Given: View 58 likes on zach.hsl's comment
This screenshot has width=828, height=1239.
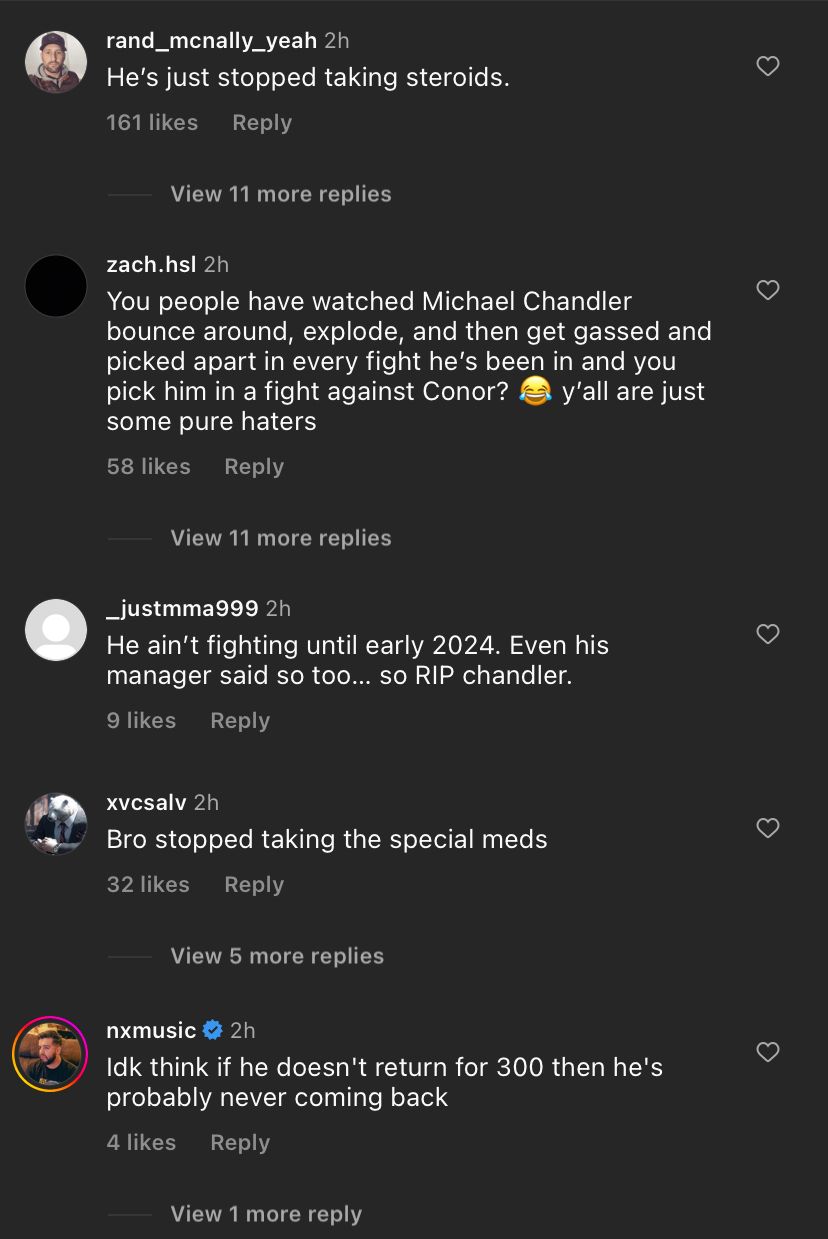Looking at the screenshot, I should tap(148, 467).
